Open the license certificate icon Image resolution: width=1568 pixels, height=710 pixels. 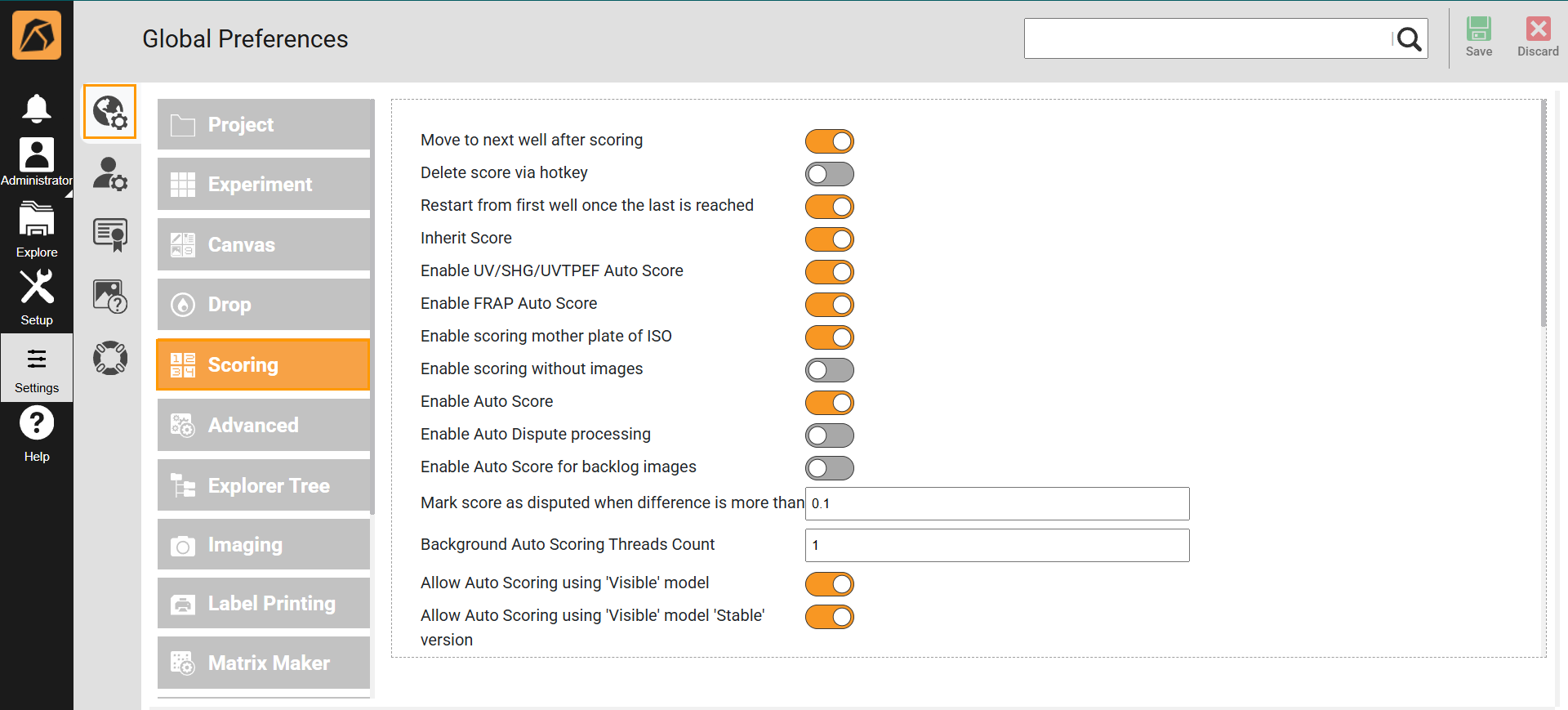tap(109, 235)
